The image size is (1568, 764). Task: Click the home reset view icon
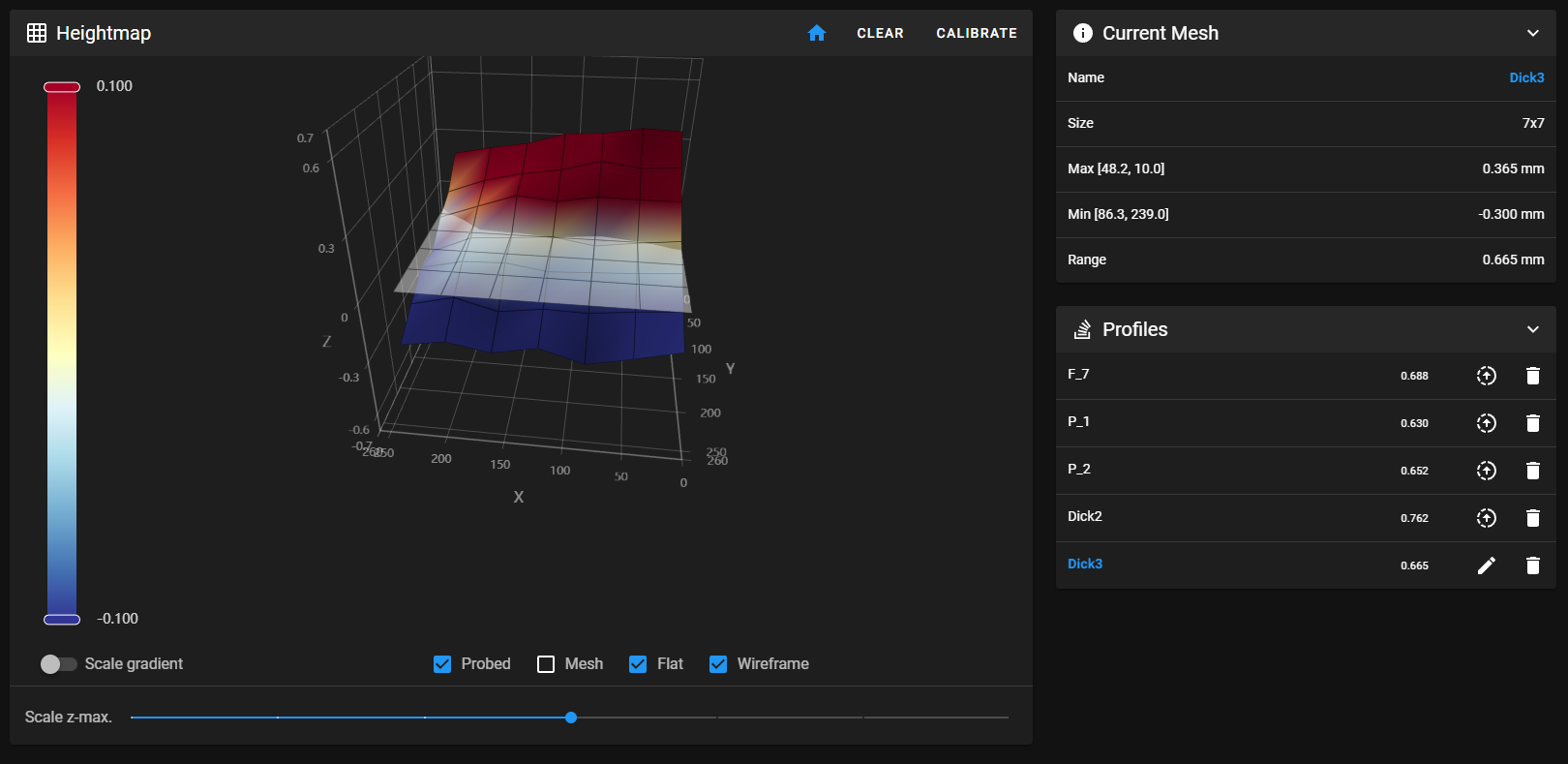click(x=817, y=33)
